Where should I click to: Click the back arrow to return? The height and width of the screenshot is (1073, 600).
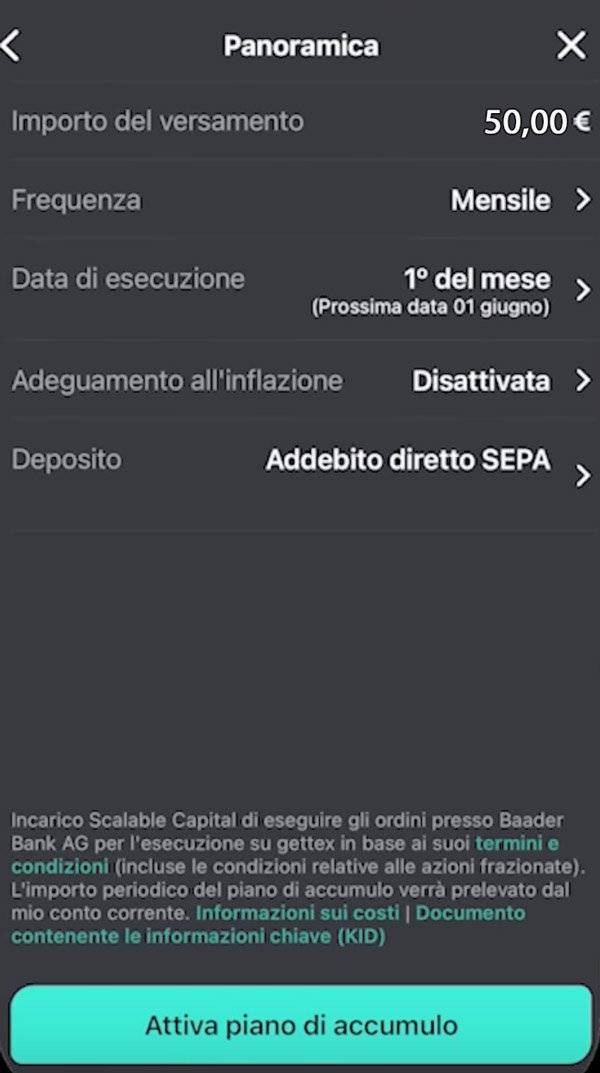[13, 45]
